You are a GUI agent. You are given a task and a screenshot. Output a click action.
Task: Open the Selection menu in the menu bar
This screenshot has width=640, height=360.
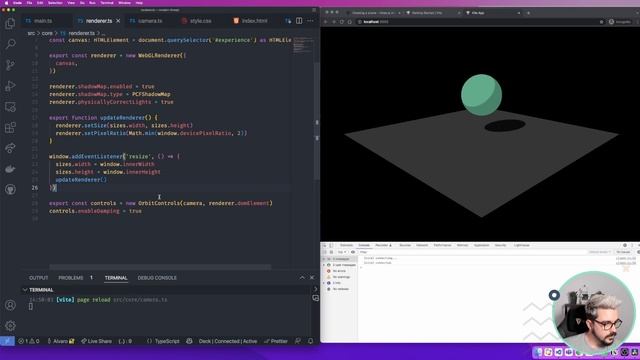pyautogui.click(x=55, y=3)
